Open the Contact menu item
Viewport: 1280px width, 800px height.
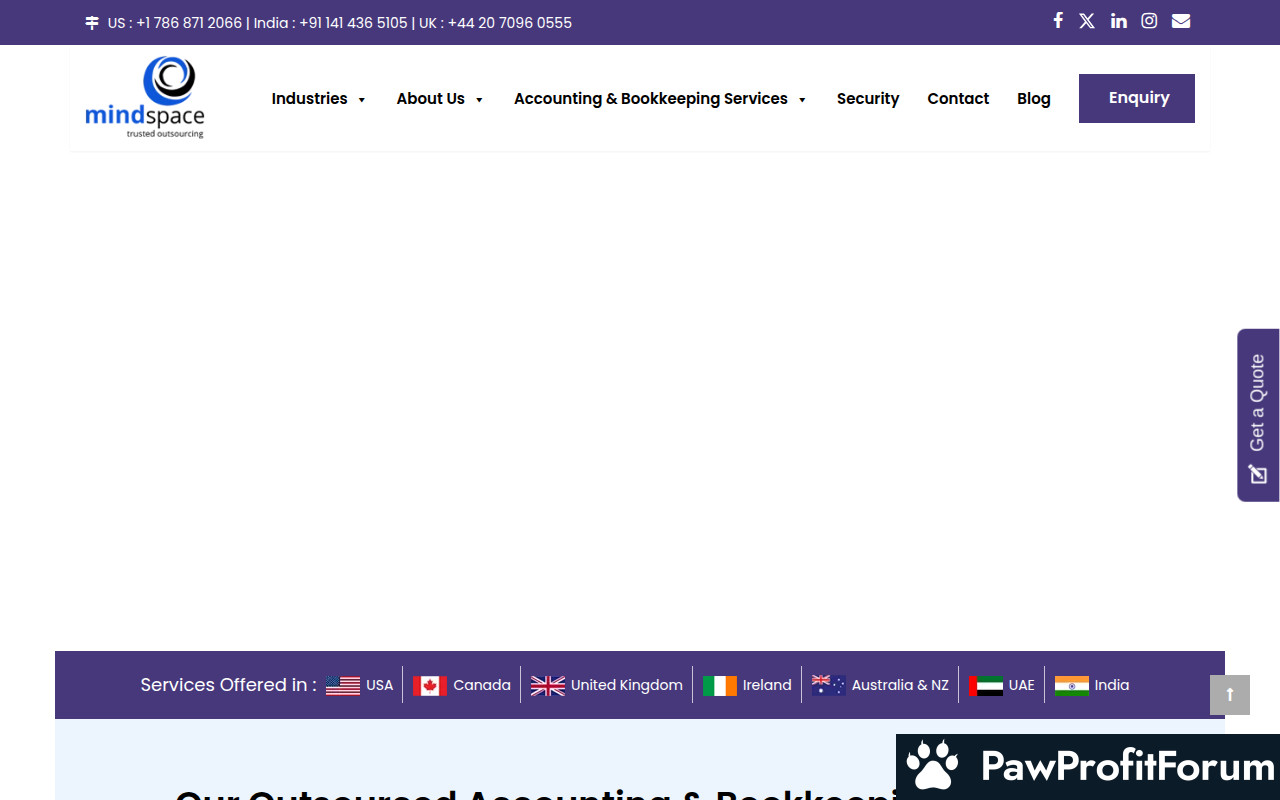[x=957, y=99]
